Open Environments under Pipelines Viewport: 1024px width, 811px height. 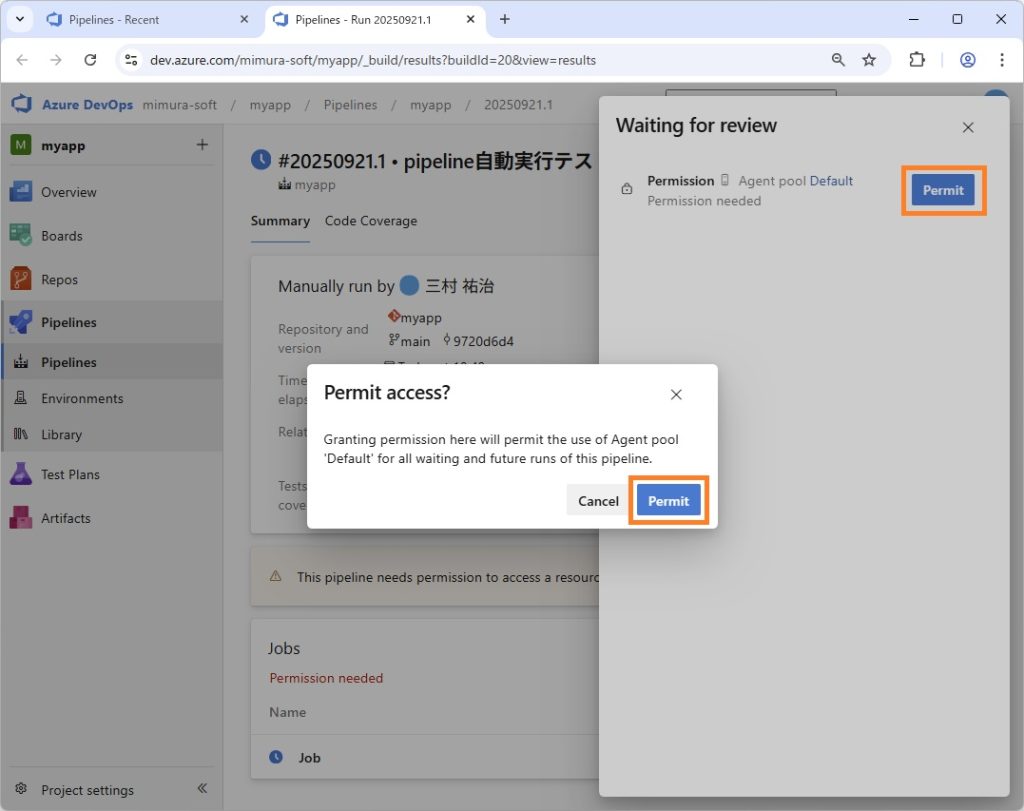click(82, 398)
